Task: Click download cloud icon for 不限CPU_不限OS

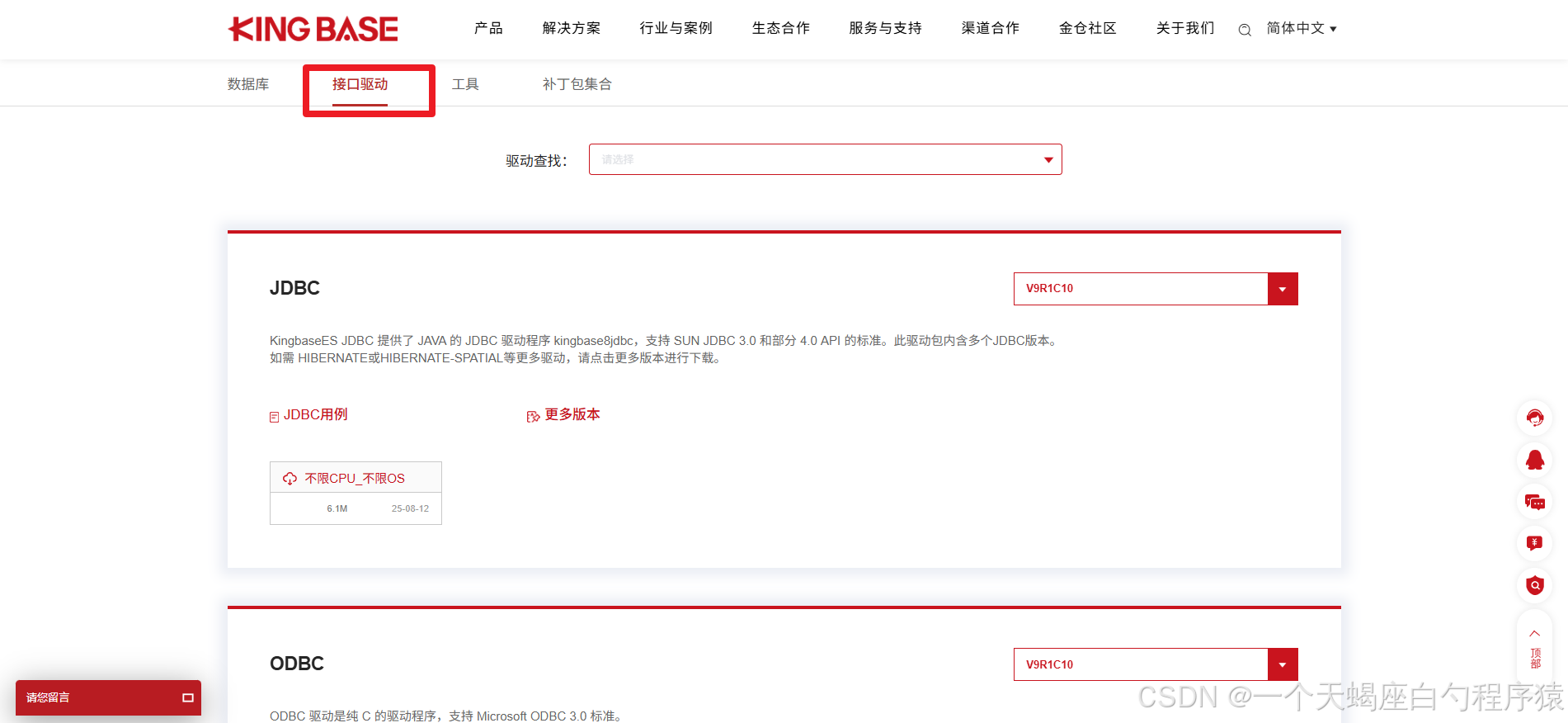Action: 290,479
